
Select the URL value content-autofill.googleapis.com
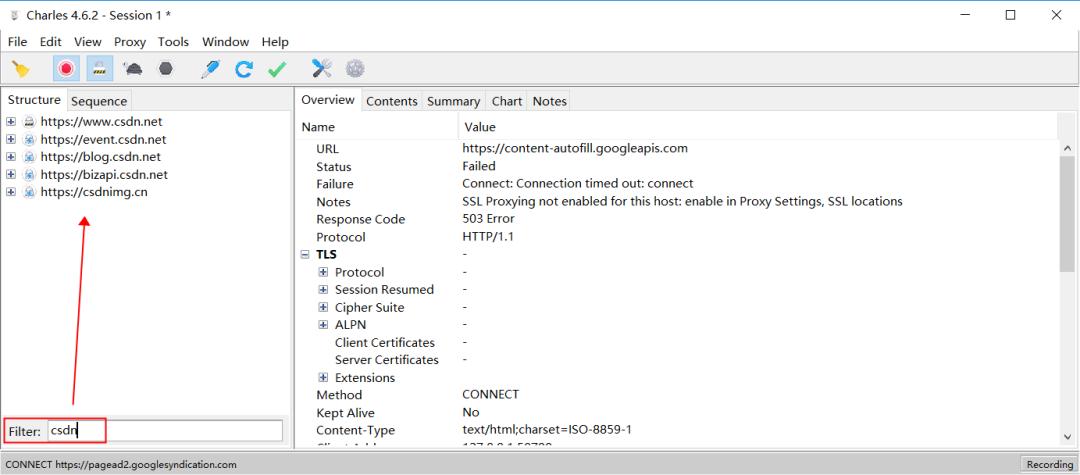click(x=575, y=148)
